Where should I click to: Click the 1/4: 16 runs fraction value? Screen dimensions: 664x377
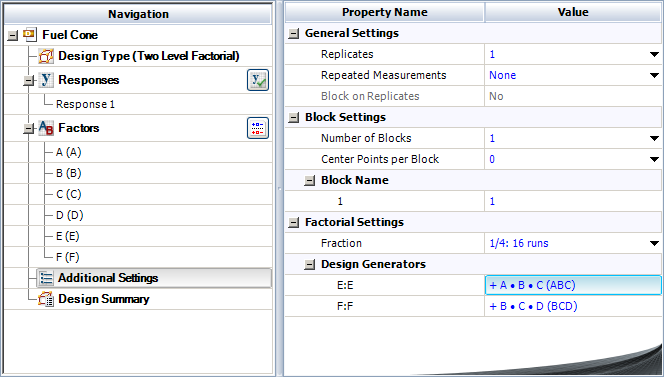pyautogui.click(x=519, y=244)
